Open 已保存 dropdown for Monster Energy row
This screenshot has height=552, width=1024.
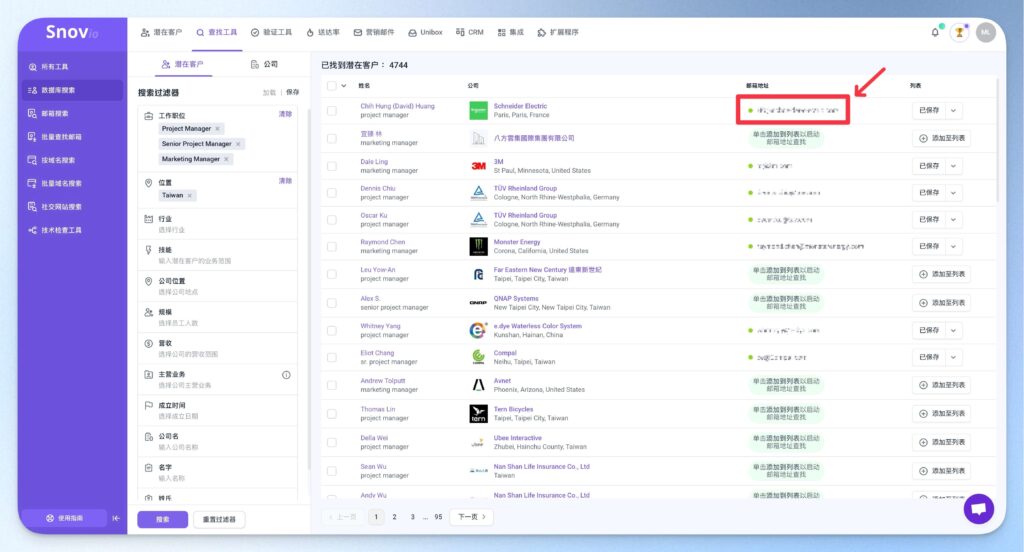click(953, 246)
